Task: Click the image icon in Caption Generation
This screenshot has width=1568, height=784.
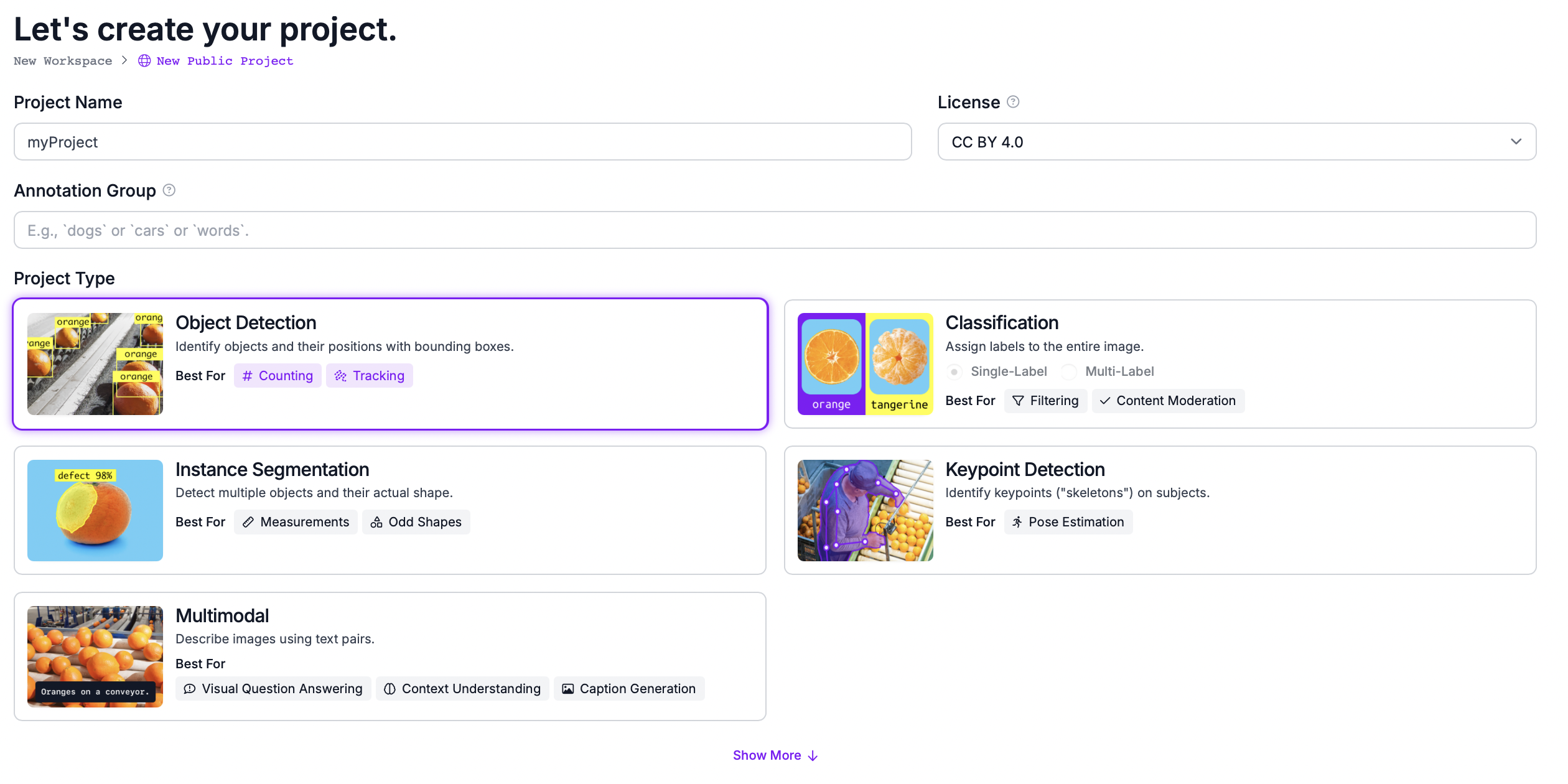Action: [x=568, y=689]
